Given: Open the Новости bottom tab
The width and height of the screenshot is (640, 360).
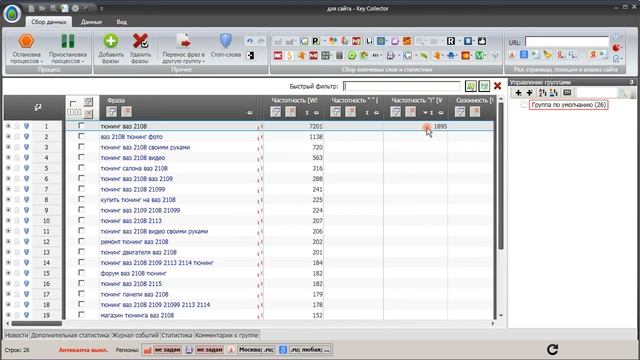Looking at the screenshot, I should click(17, 335).
